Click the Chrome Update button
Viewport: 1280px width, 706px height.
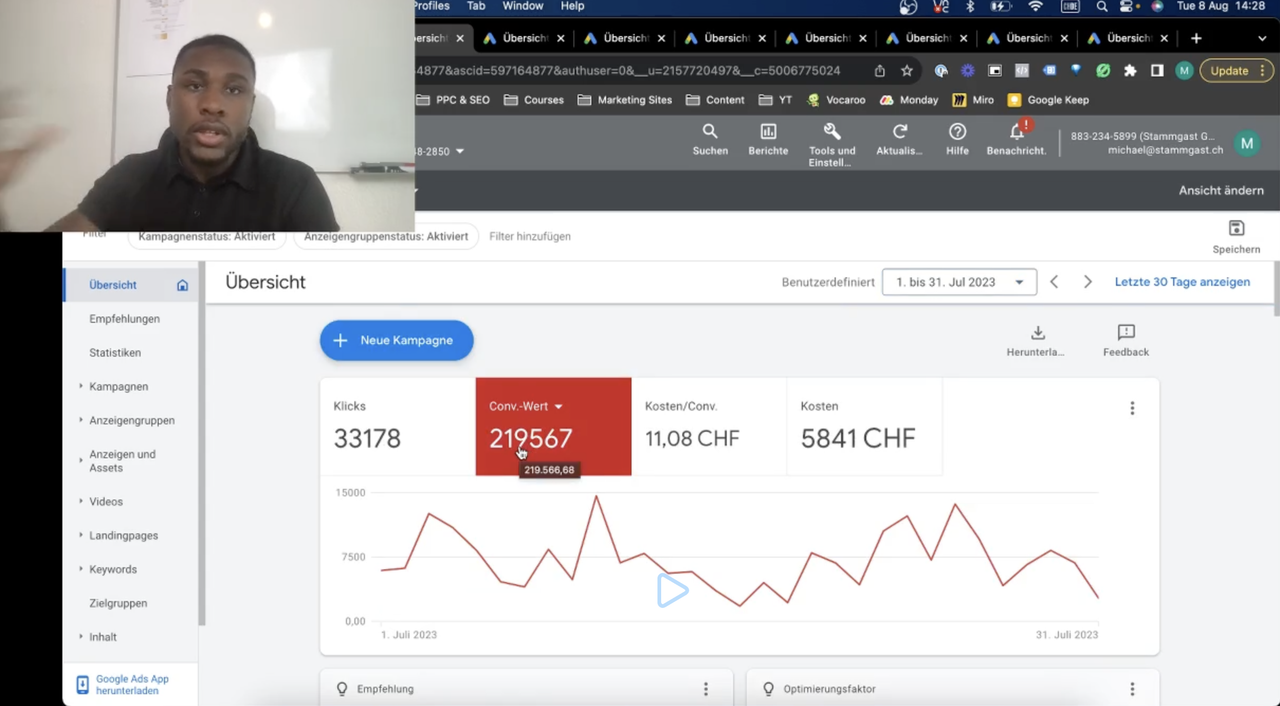(x=1235, y=71)
